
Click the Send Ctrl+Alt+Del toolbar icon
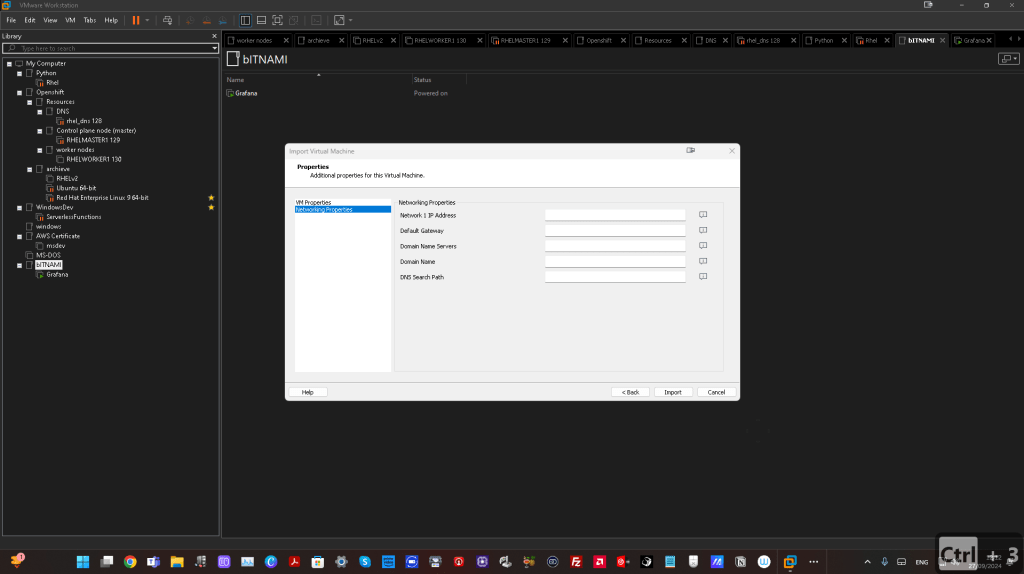[x=167, y=20]
